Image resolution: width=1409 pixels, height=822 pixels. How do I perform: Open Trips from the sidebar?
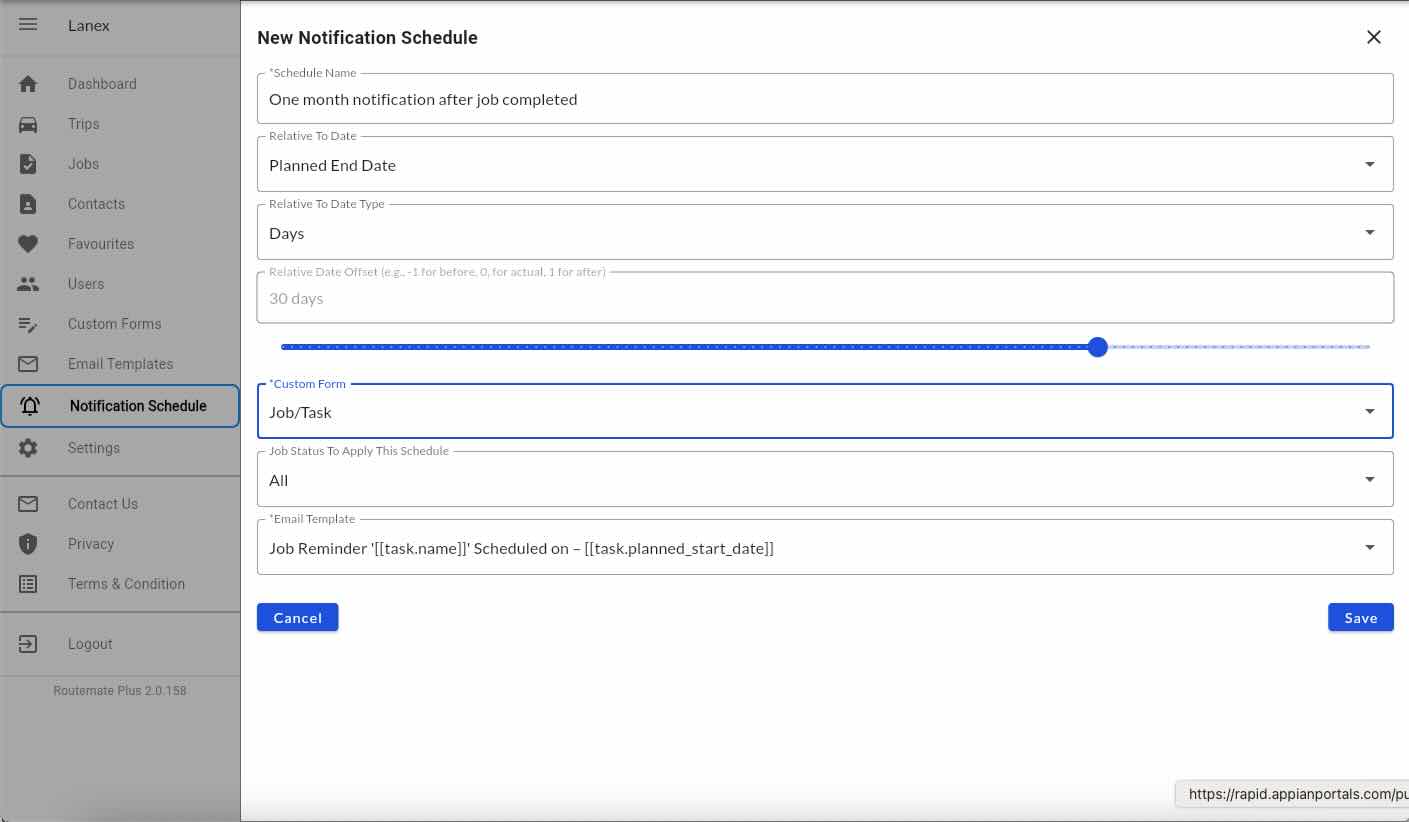coord(84,124)
